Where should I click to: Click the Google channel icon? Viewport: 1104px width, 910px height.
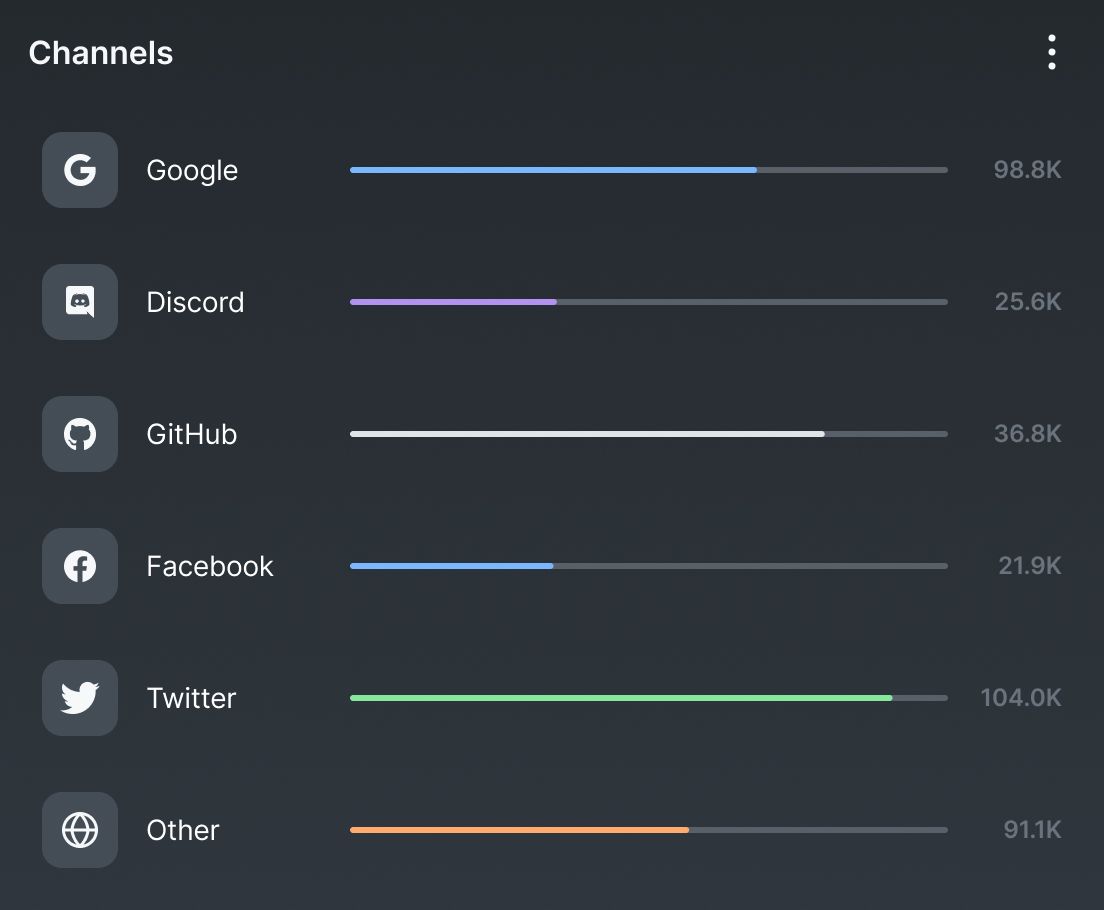pos(80,170)
